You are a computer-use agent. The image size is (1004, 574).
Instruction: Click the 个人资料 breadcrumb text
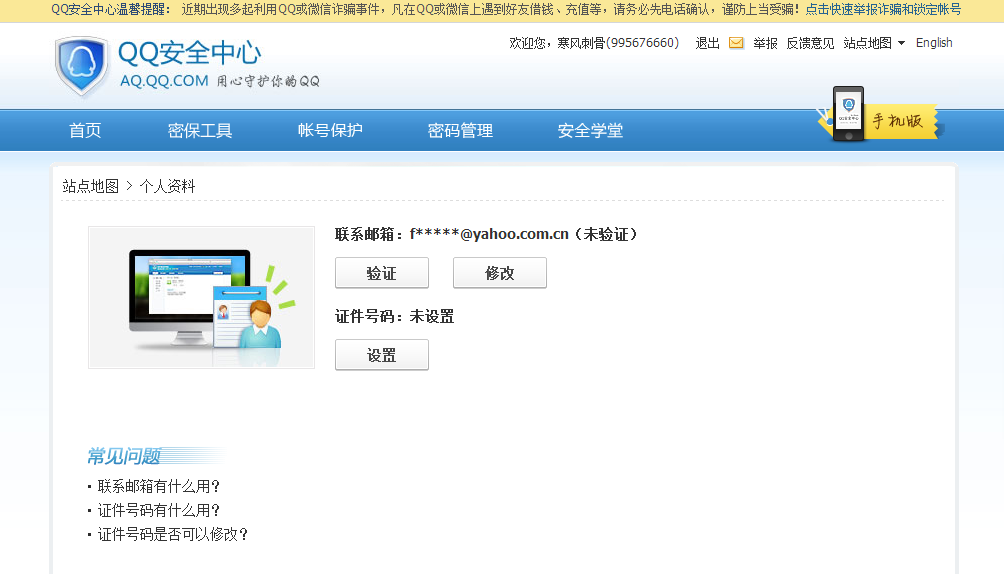coord(167,186)
